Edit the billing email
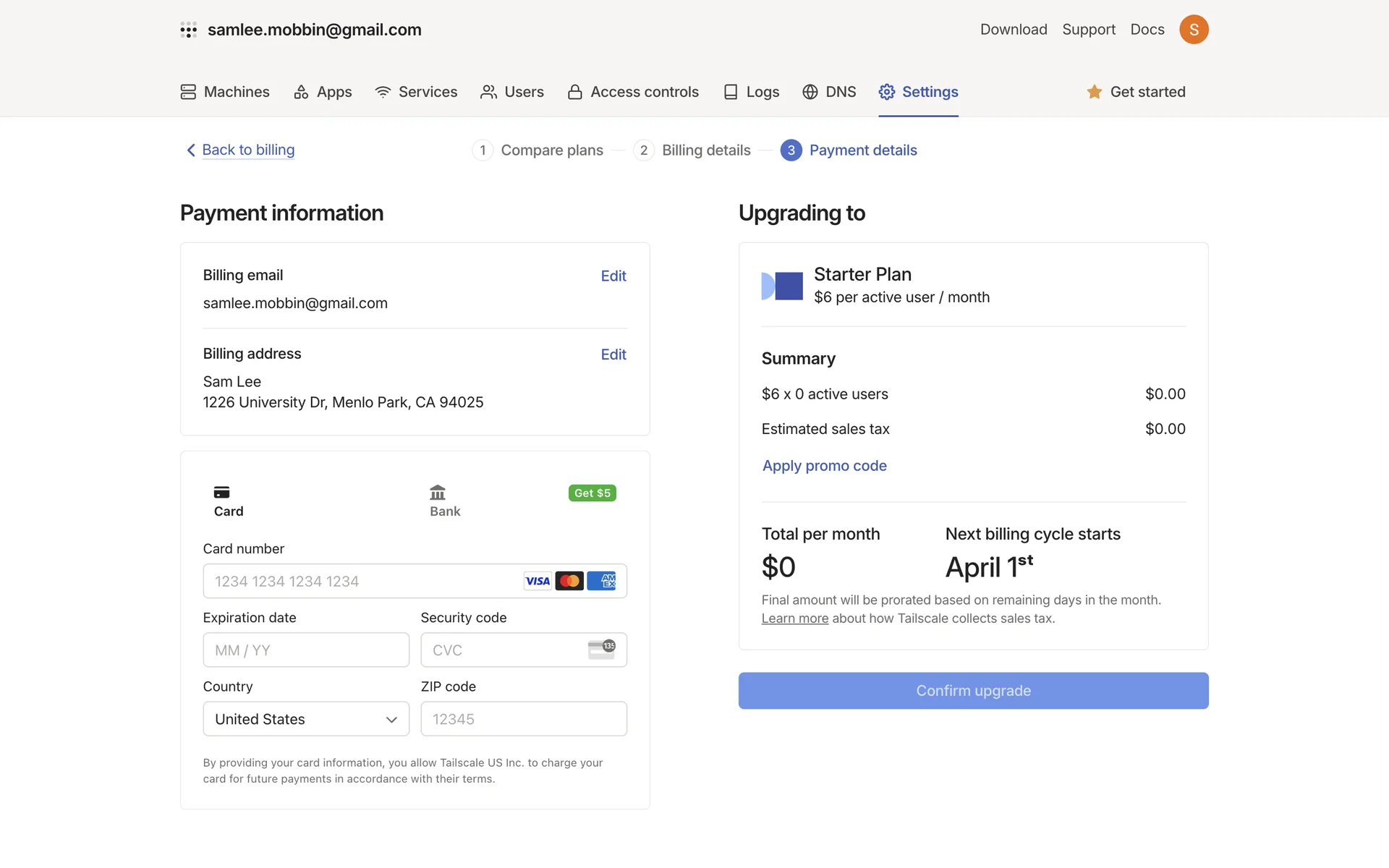Viewport: 1389px width, 868px height. coord(613,276)
